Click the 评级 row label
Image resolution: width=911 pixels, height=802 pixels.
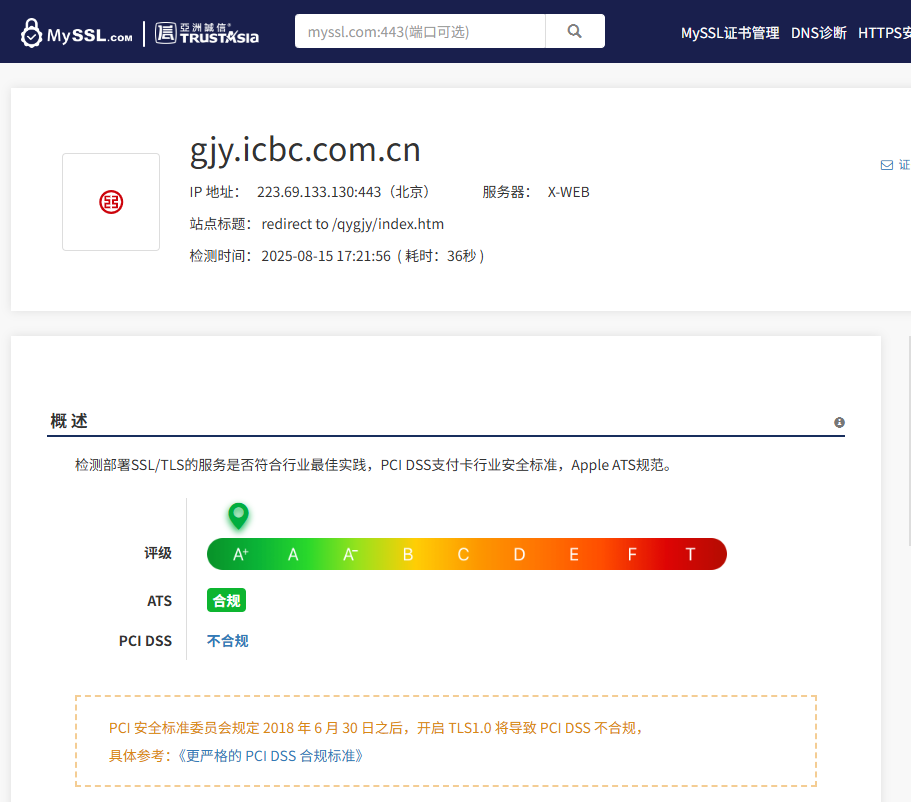pyautogui.click(x=158, y=553)
